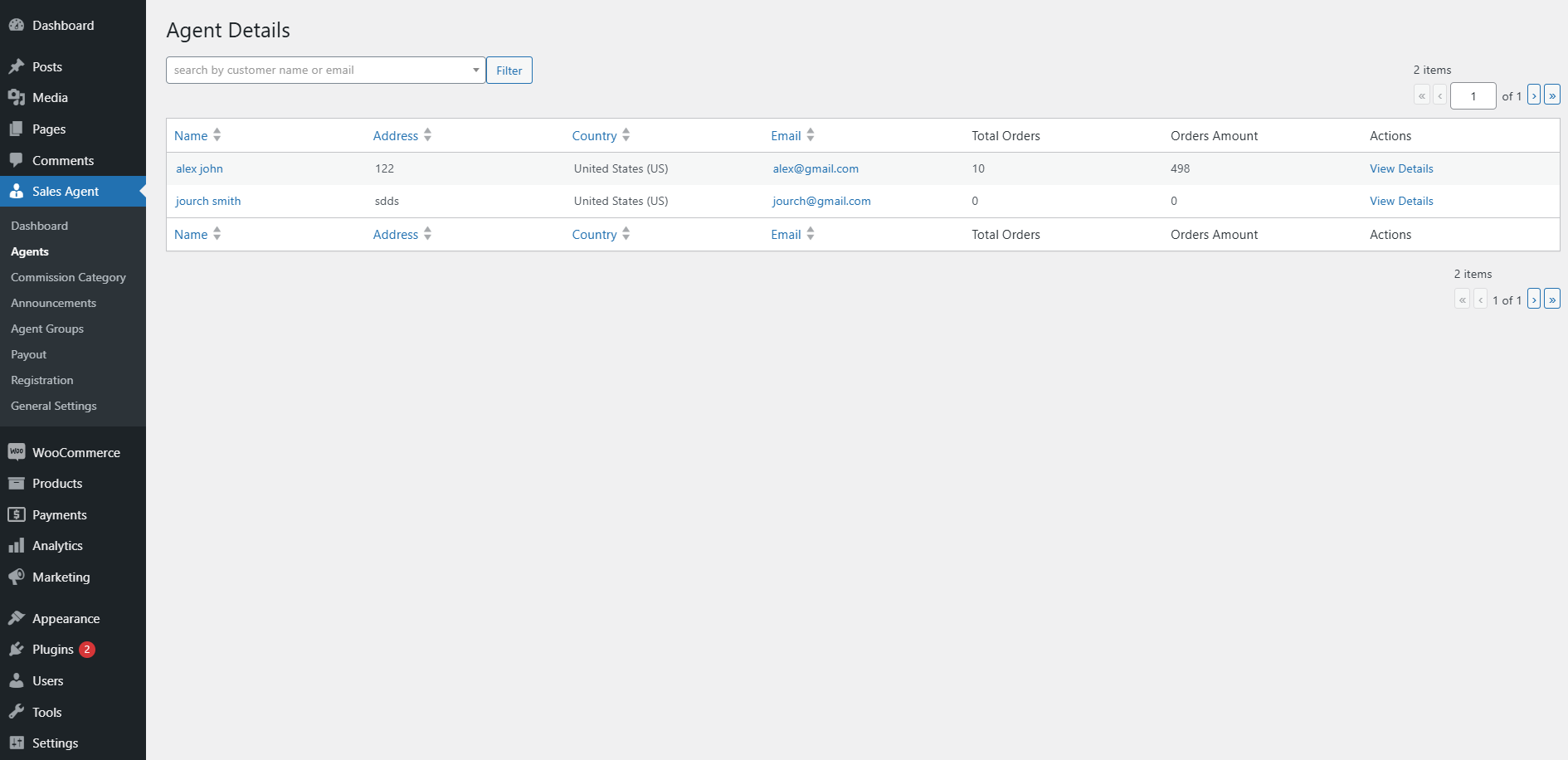Click the Analytics bar chart icon
1568x760 pixels.
coord(17,546)
